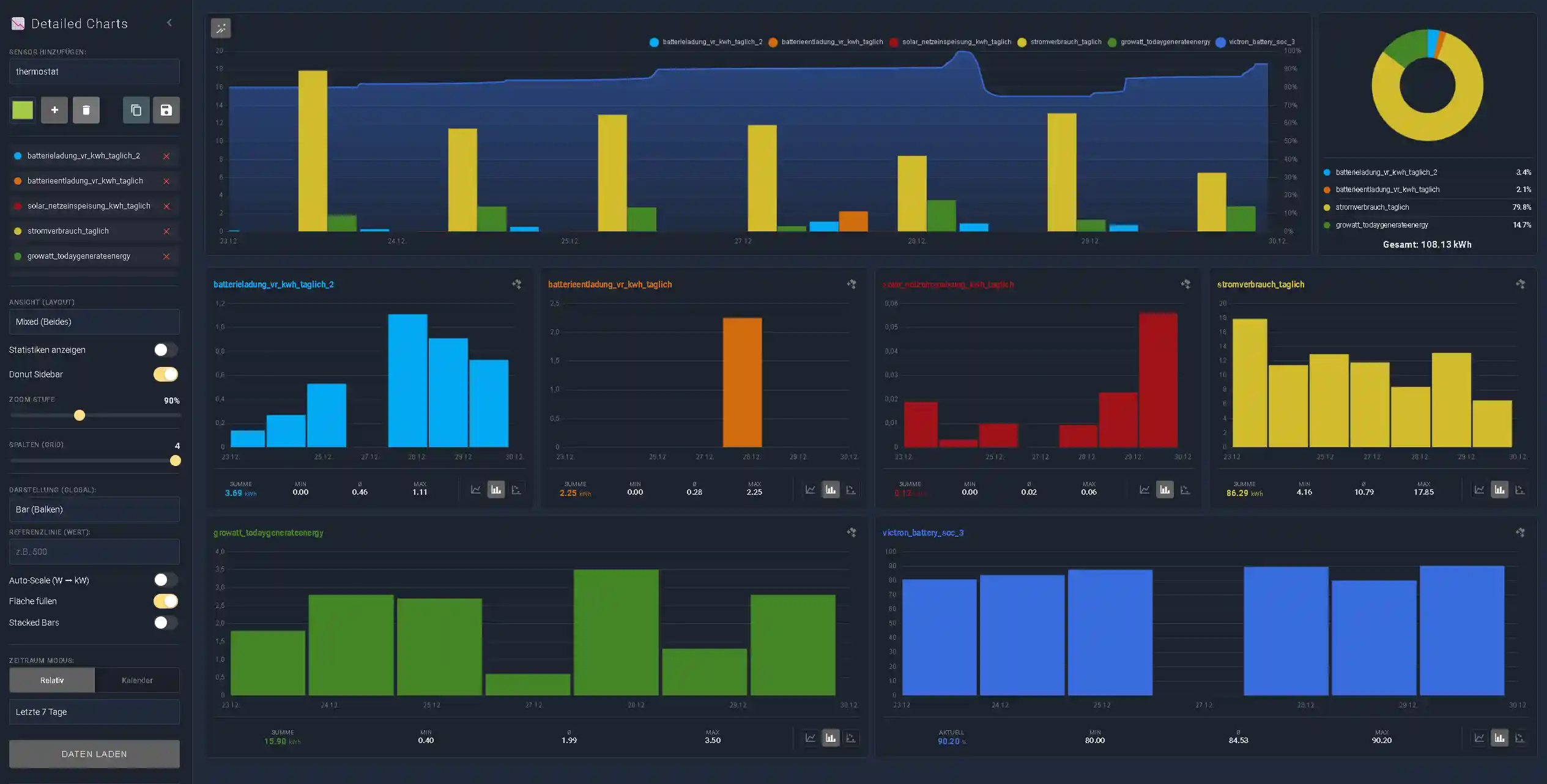The image size is (1547, 784).
Task: Open Darstellung dropdown showing Bar (Balken)
Action: (x=94, y=509)
